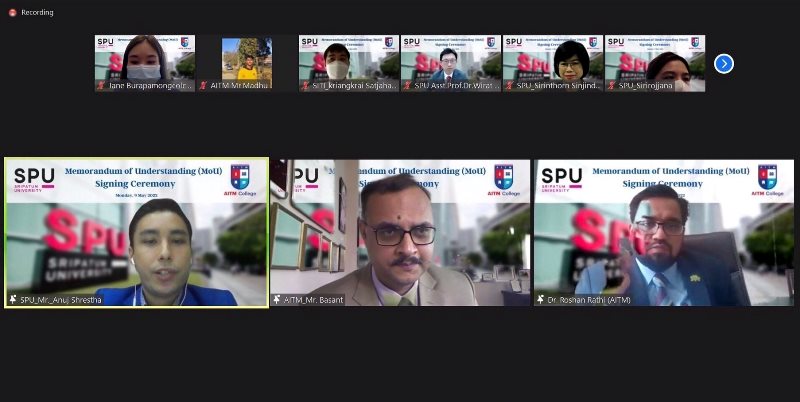Click the SPU_Mr._Anuj Shrestha name label
The height and width of the screenshot is (402, 800).
tap(61, 300)
